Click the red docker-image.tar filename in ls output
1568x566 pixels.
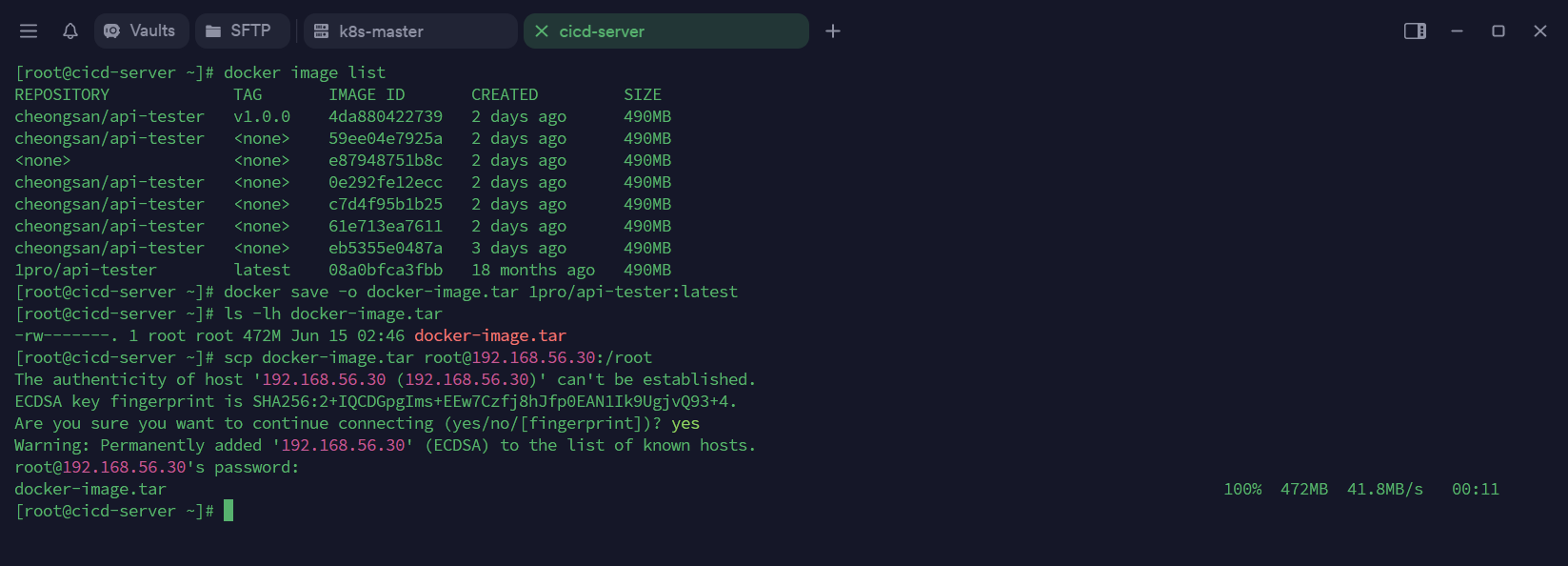[490, 335]
